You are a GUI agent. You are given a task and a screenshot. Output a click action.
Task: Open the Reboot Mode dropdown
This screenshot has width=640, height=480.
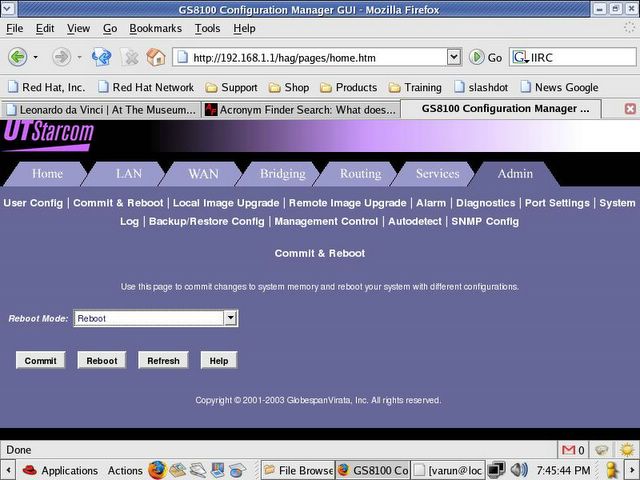point(156,318)
